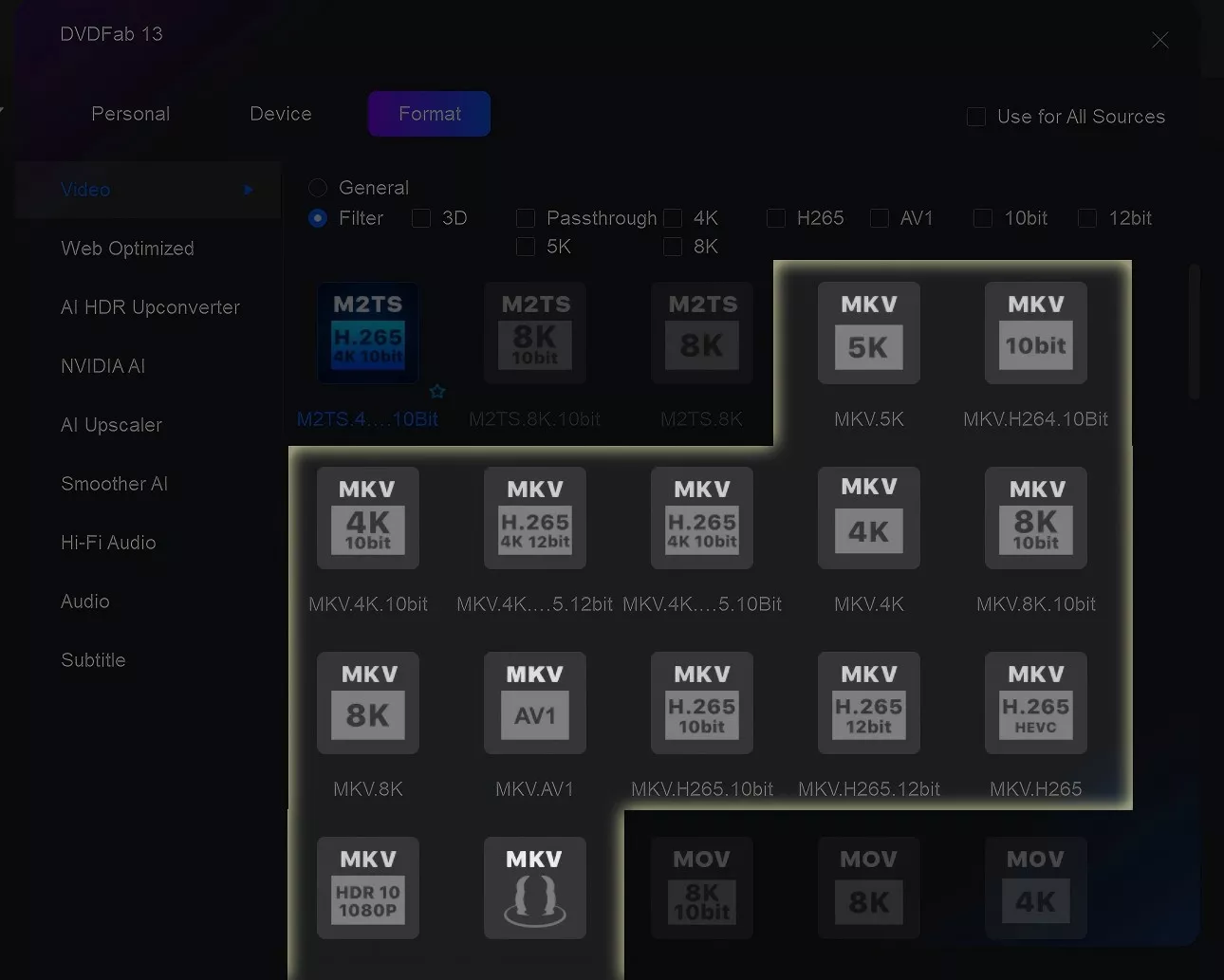Select the General radio button

pyautogui.click(x=318, y=188)
